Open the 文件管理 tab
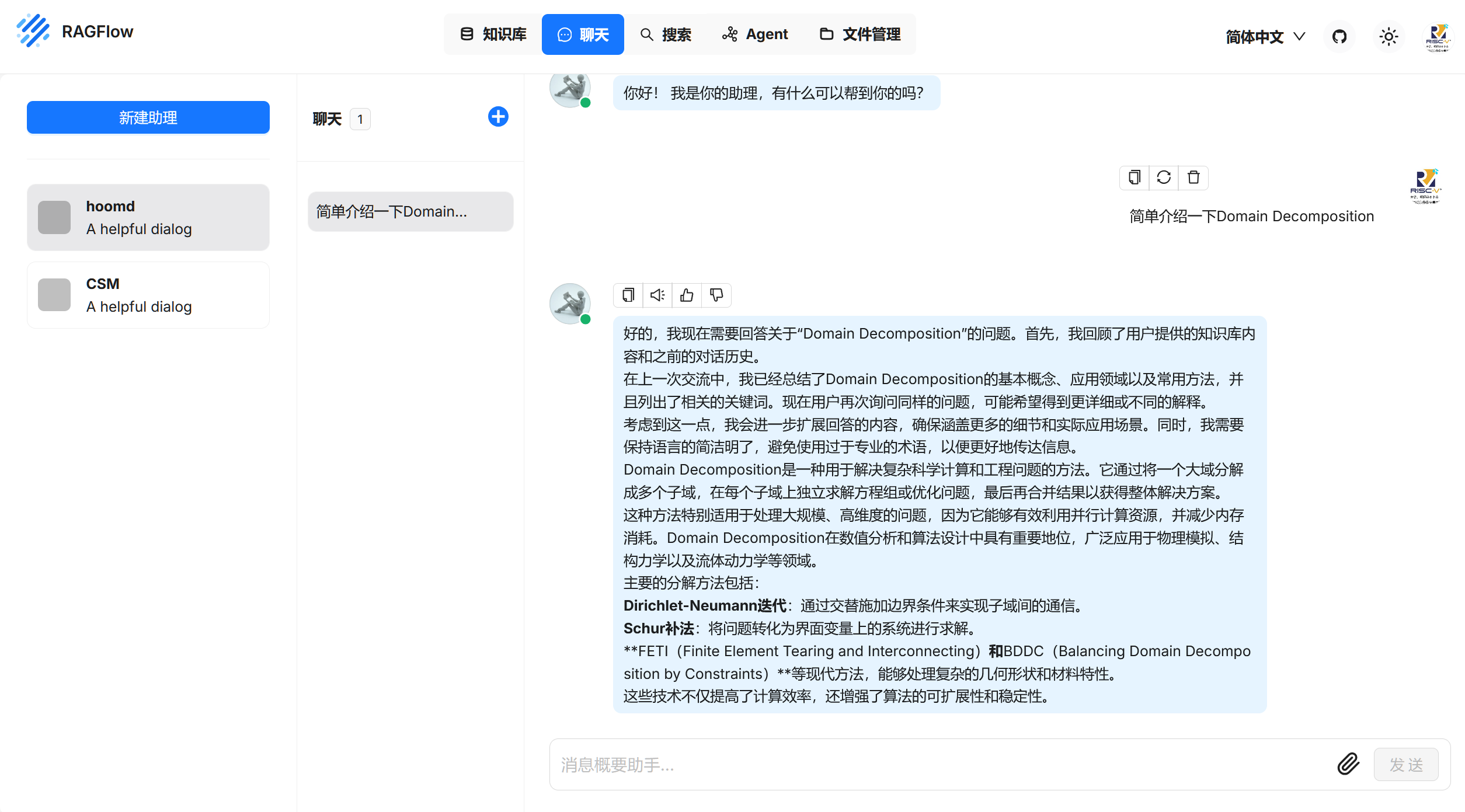The height and width of the screenshot is (812, 1465). pyautogui.click(x=859, y=34)
